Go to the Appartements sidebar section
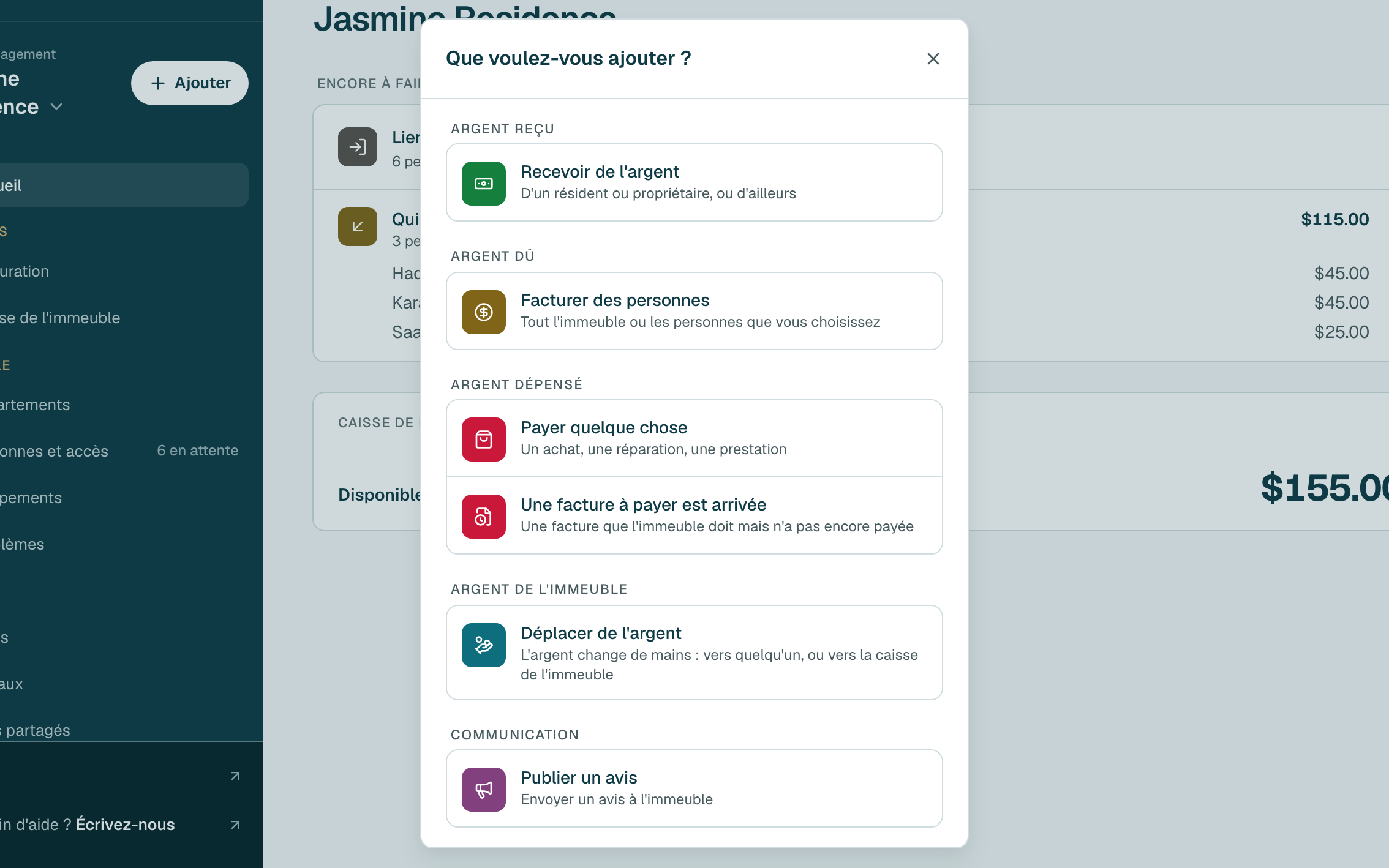1389x868 pixels. pos(124,405)
